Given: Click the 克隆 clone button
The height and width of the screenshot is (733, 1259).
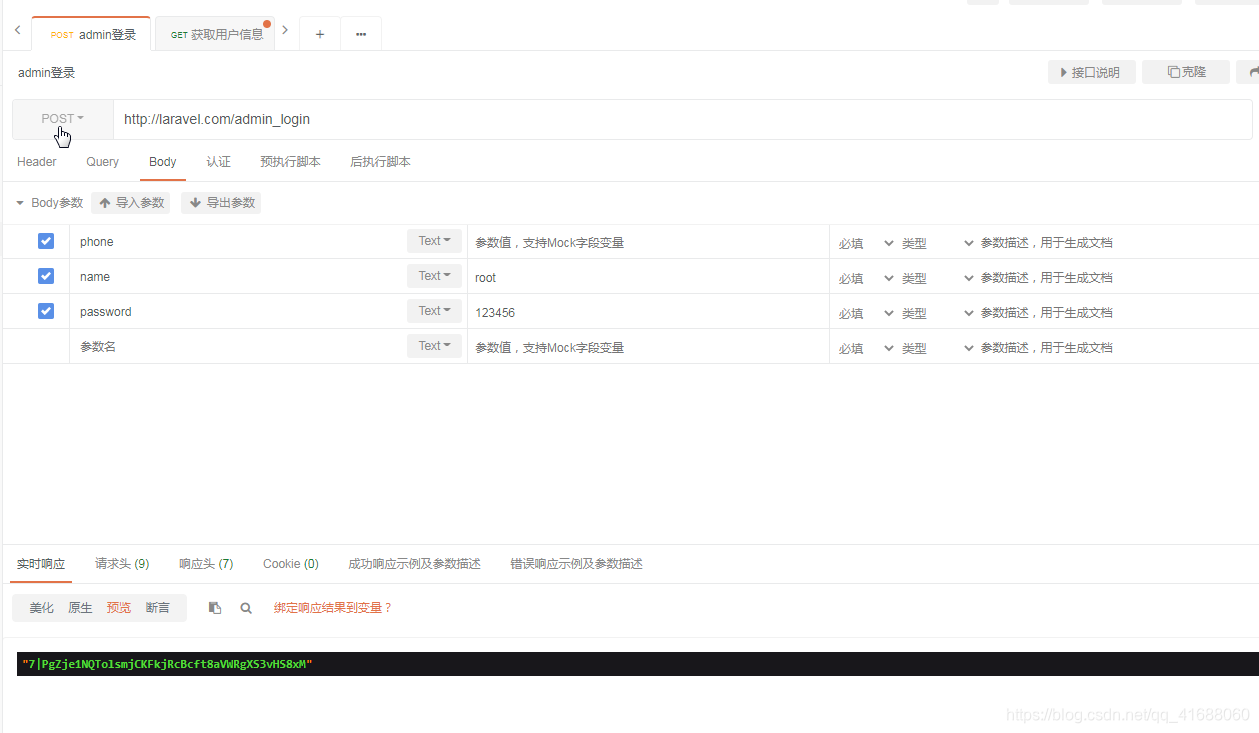Looking at the screenshot, I should pyautogui.click(x=1185, y=72).
